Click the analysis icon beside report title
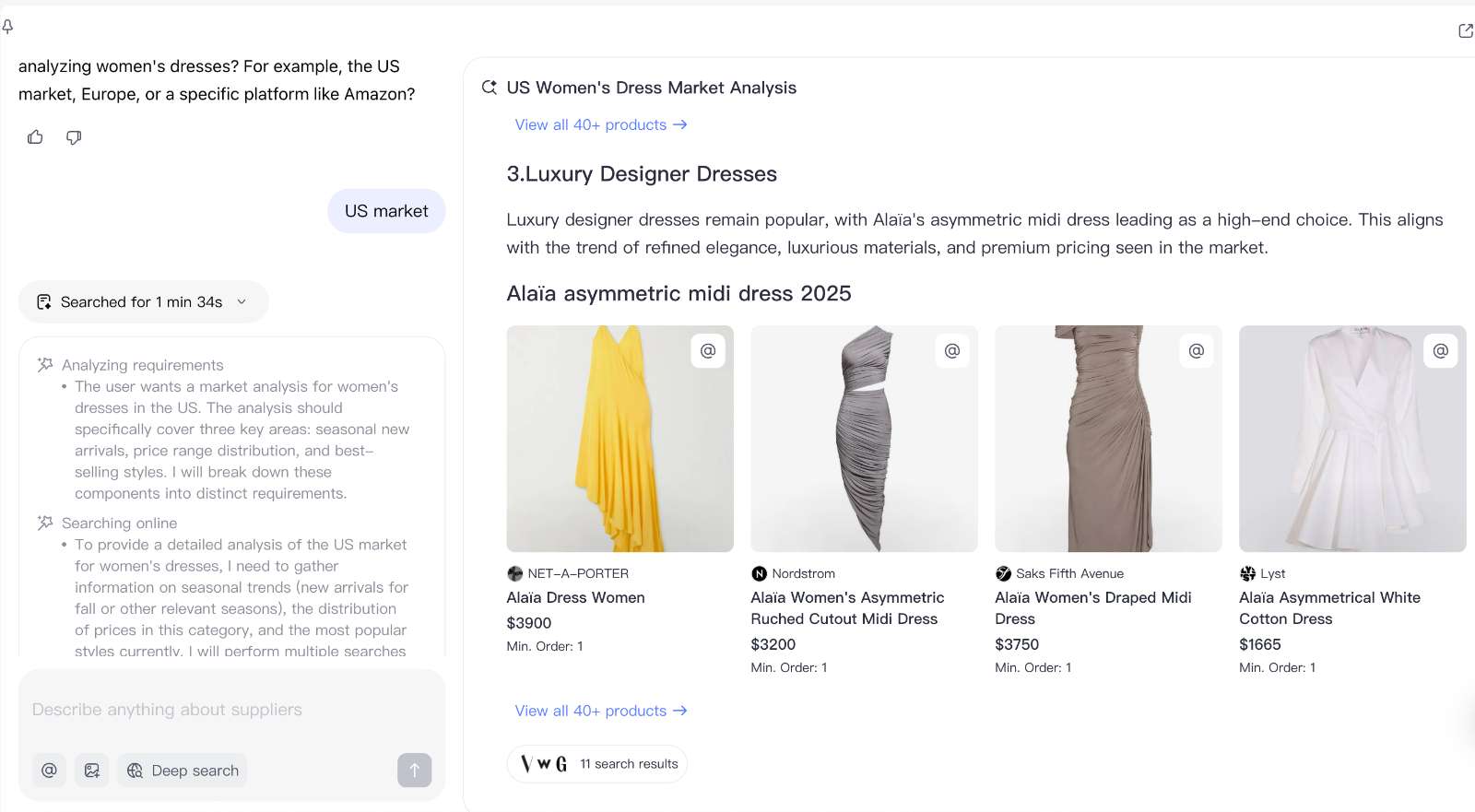This screenshot has width=1475, height=812. (490, 88)
